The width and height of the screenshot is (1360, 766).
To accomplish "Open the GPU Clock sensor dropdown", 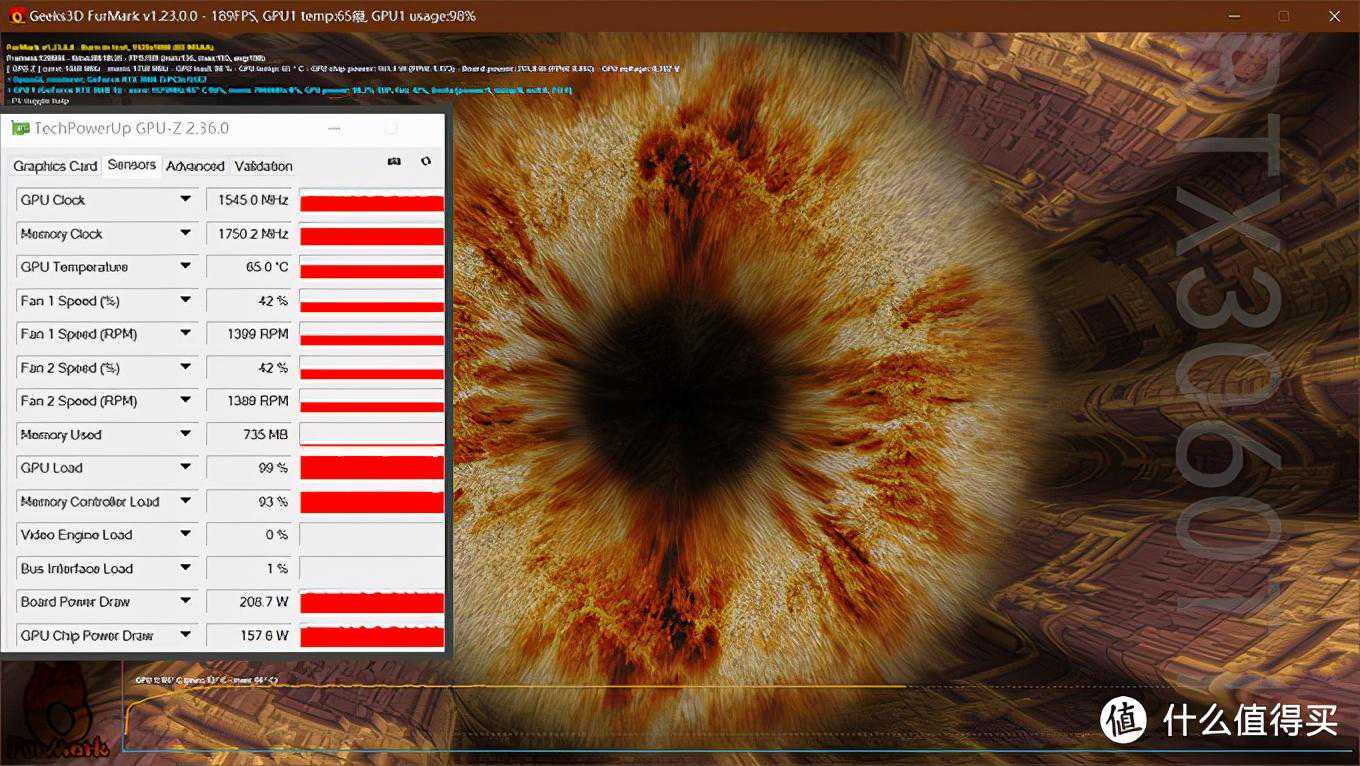I will pyautogui.click(x=185, y=200).
